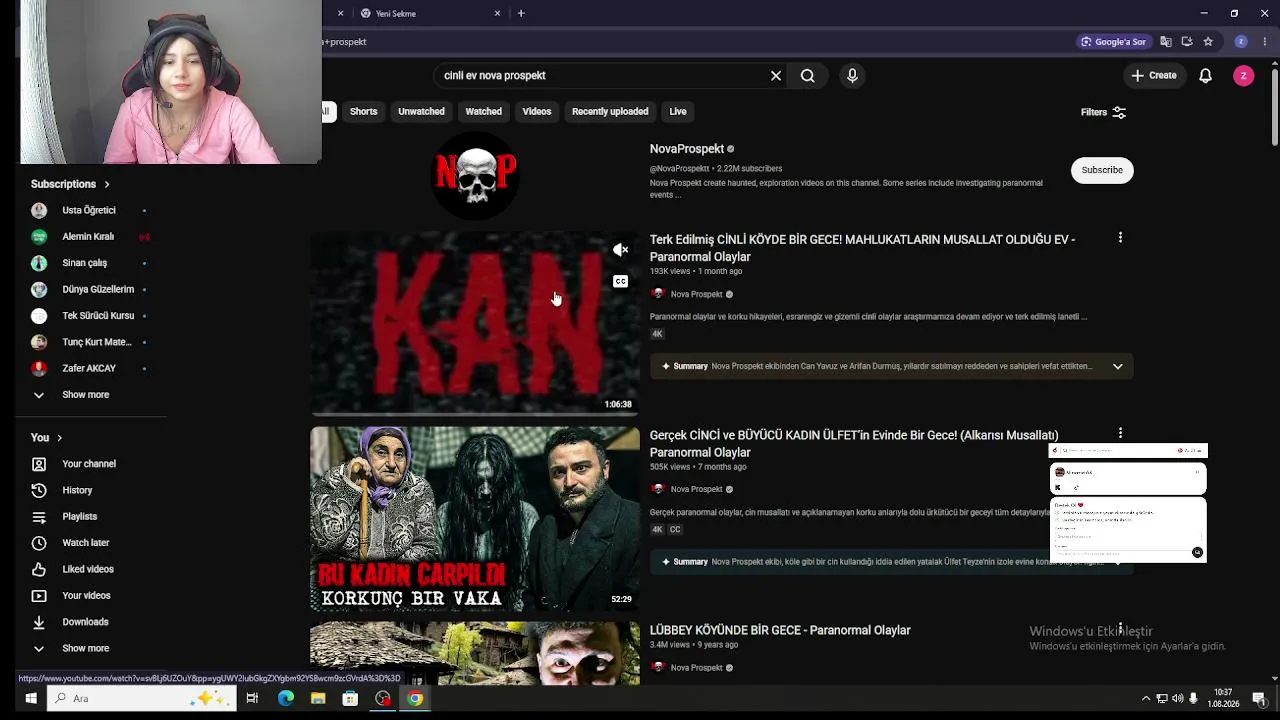This screenshot has width=1280, height=720.
Task: Open the NovaProspekt channel name link
Action: coord(687,149)
